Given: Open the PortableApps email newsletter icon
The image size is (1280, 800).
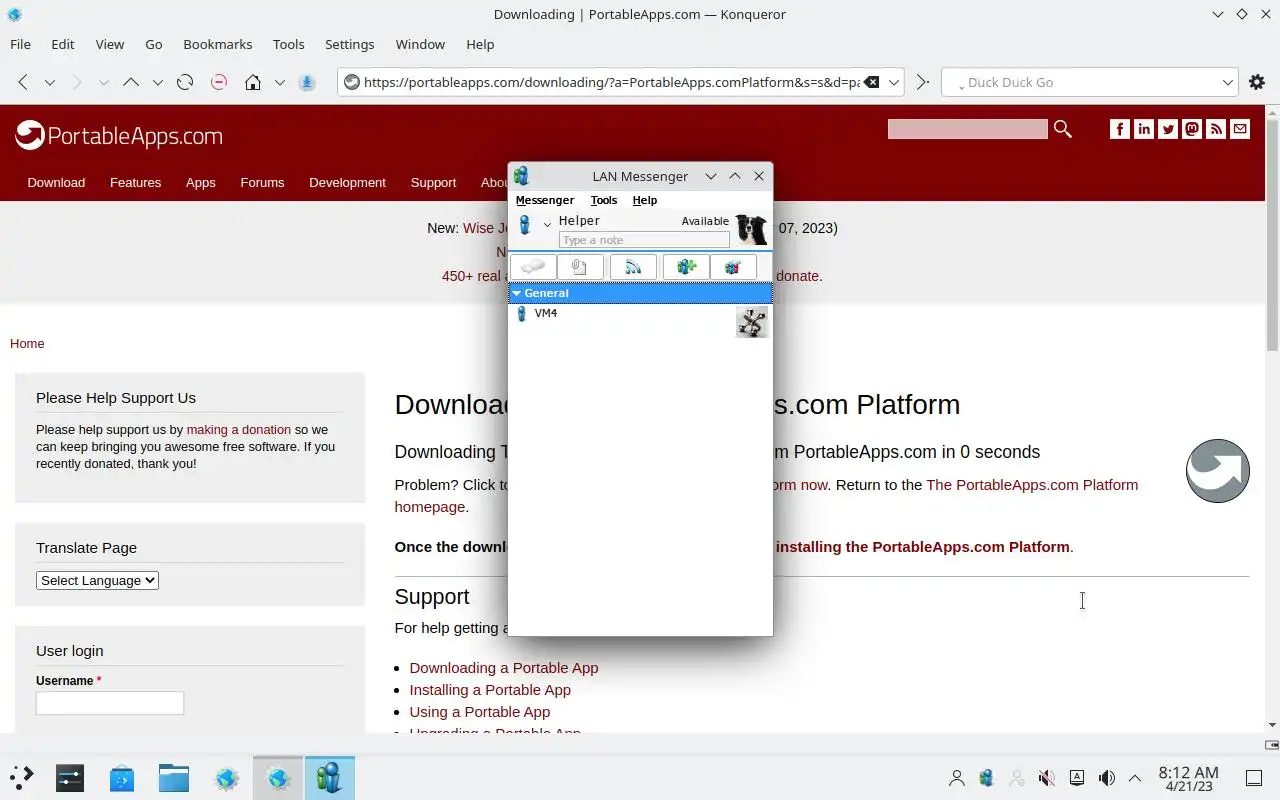Looking at the screenshot, I should click(x=1240, y=129).
